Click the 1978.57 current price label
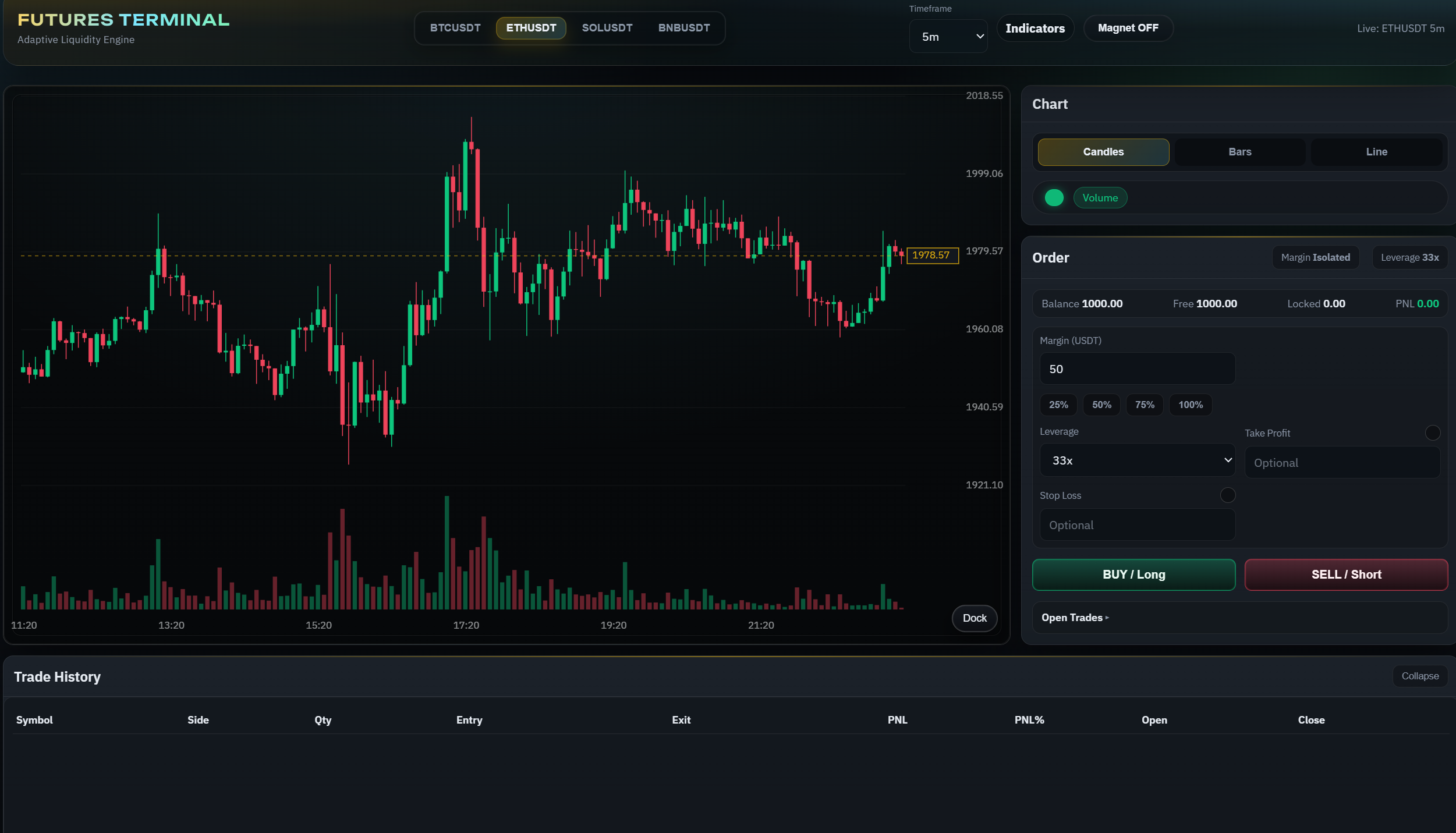 (932, 255)
